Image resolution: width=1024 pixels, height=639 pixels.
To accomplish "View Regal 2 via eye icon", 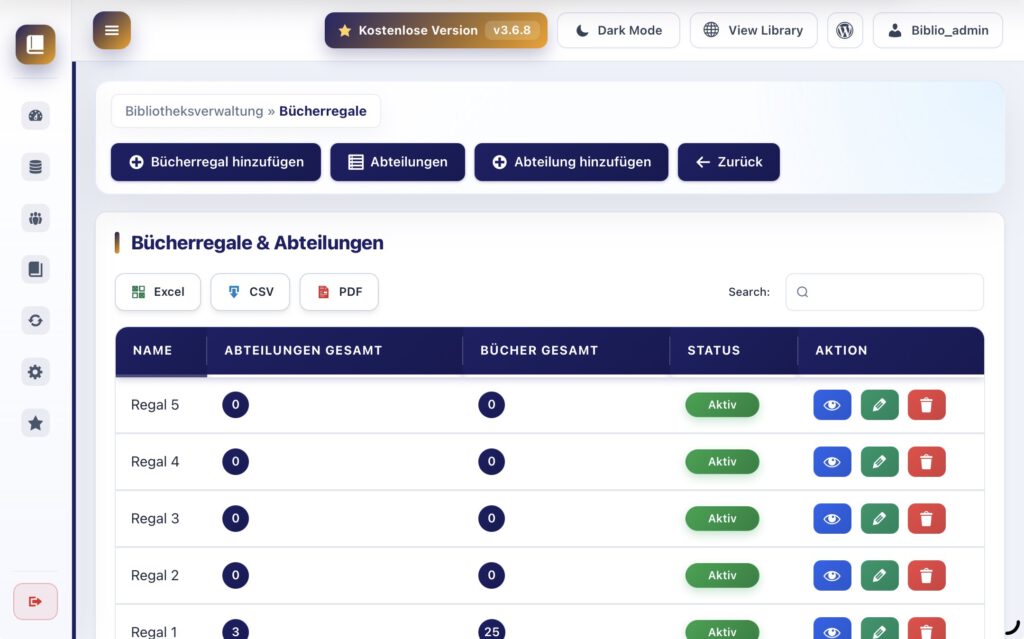I will tap(832, 576).
